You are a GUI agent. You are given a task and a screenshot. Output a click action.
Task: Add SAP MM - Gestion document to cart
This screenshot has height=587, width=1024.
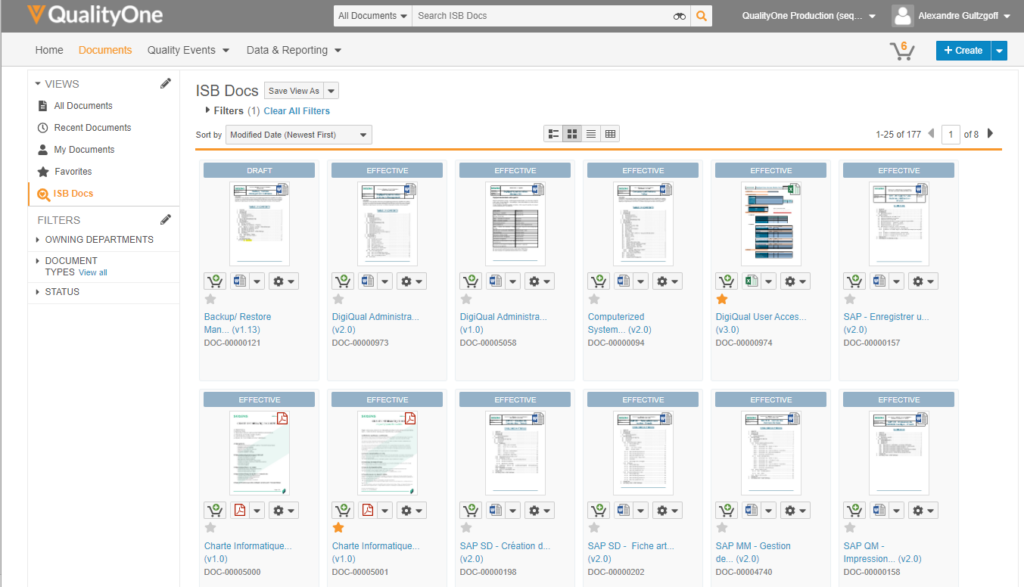click(727, 511)
